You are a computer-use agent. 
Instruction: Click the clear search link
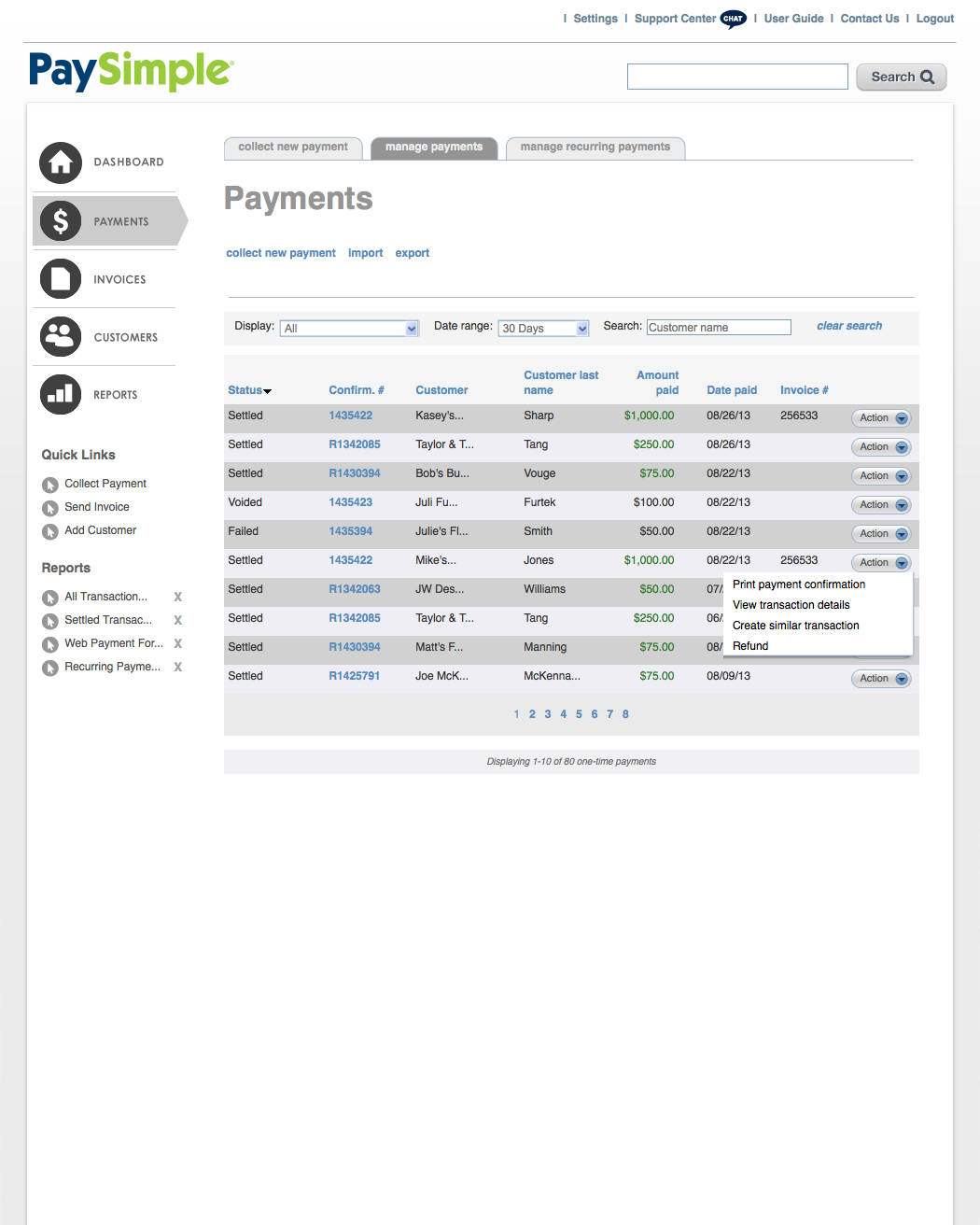pyautogui.click(x=848, y=325)
